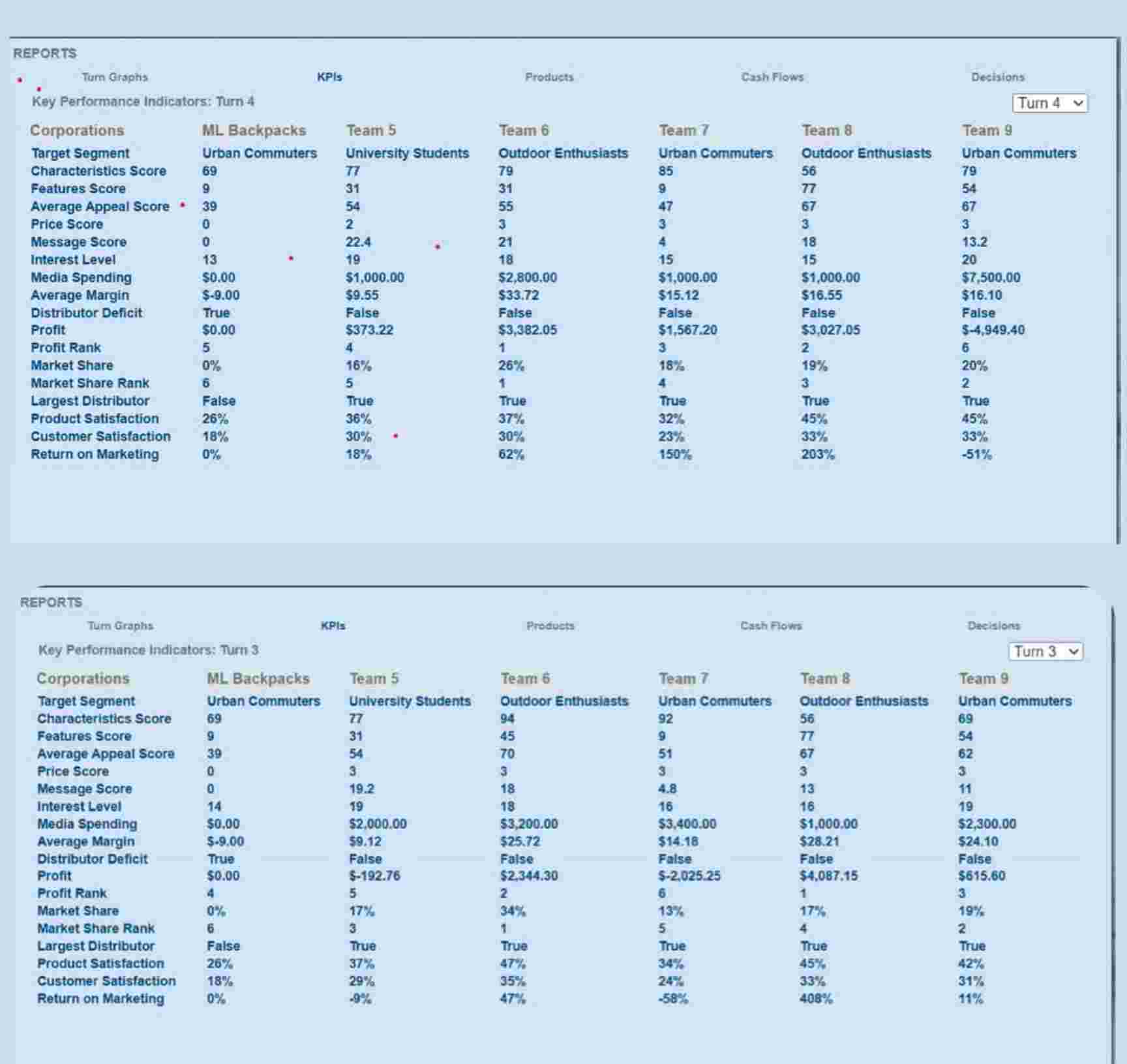Screen dimensions: 1127x1064
Task: Click Team 8 average margin $16.55
Action: (821, 295)
